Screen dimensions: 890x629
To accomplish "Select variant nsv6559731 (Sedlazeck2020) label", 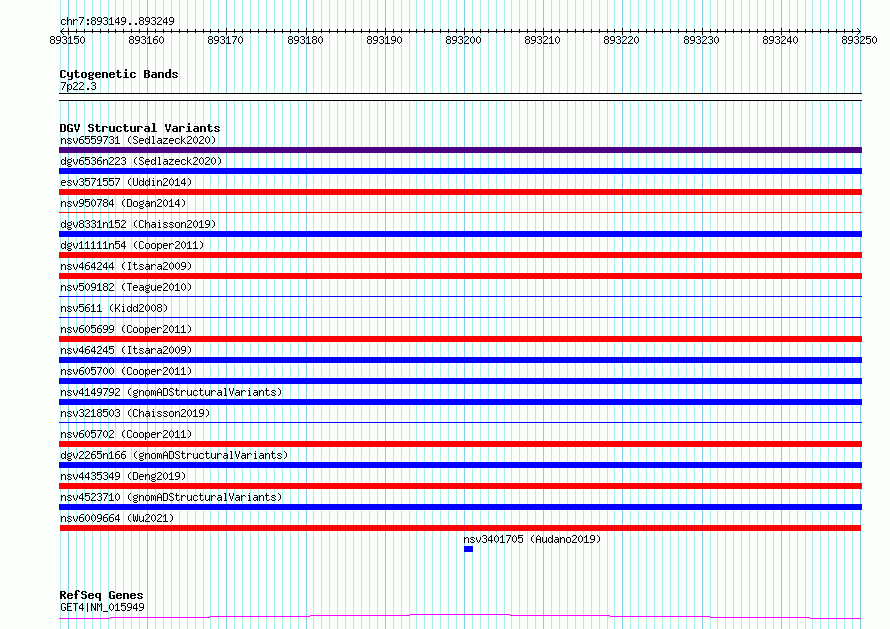I will point(138,140).
